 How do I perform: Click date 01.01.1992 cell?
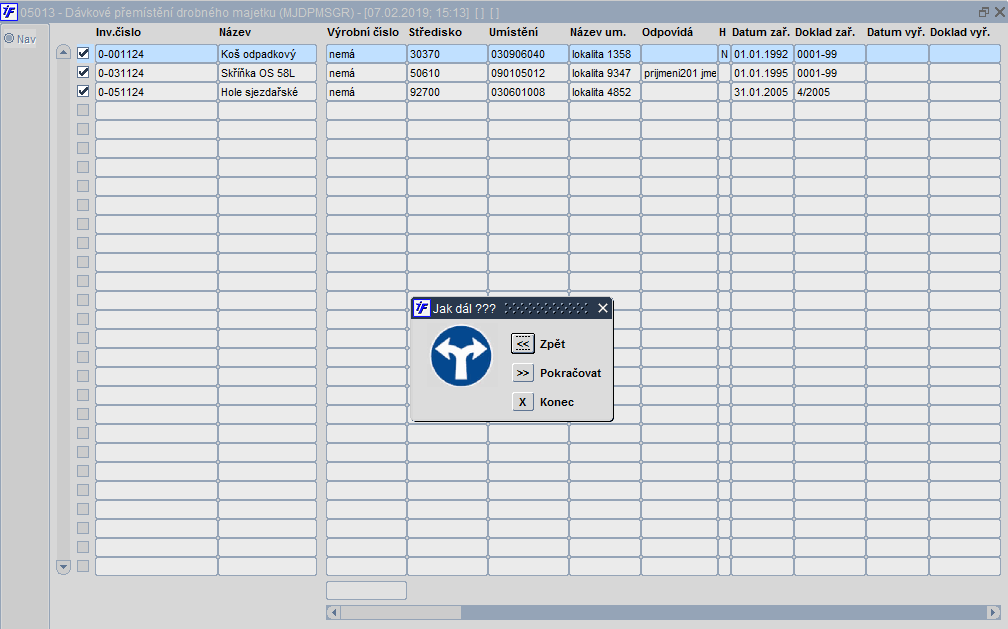(x=762, y=54)
